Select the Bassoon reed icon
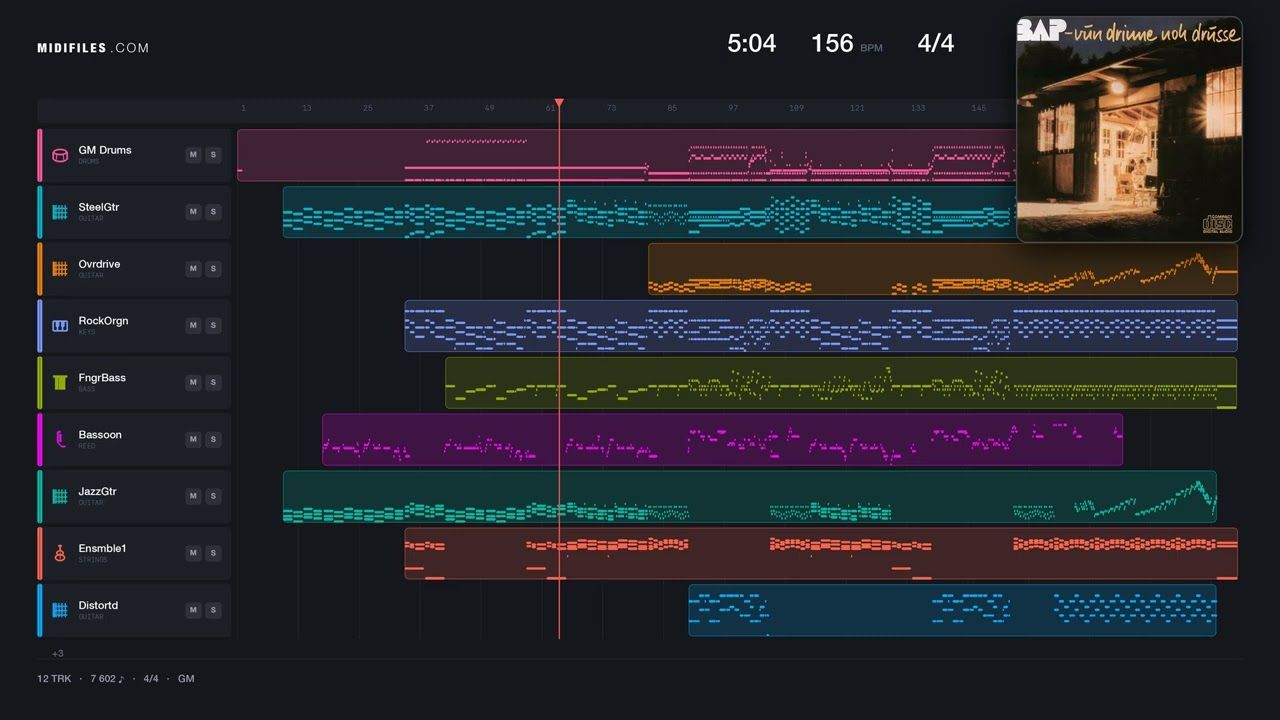 coord(60,440)
